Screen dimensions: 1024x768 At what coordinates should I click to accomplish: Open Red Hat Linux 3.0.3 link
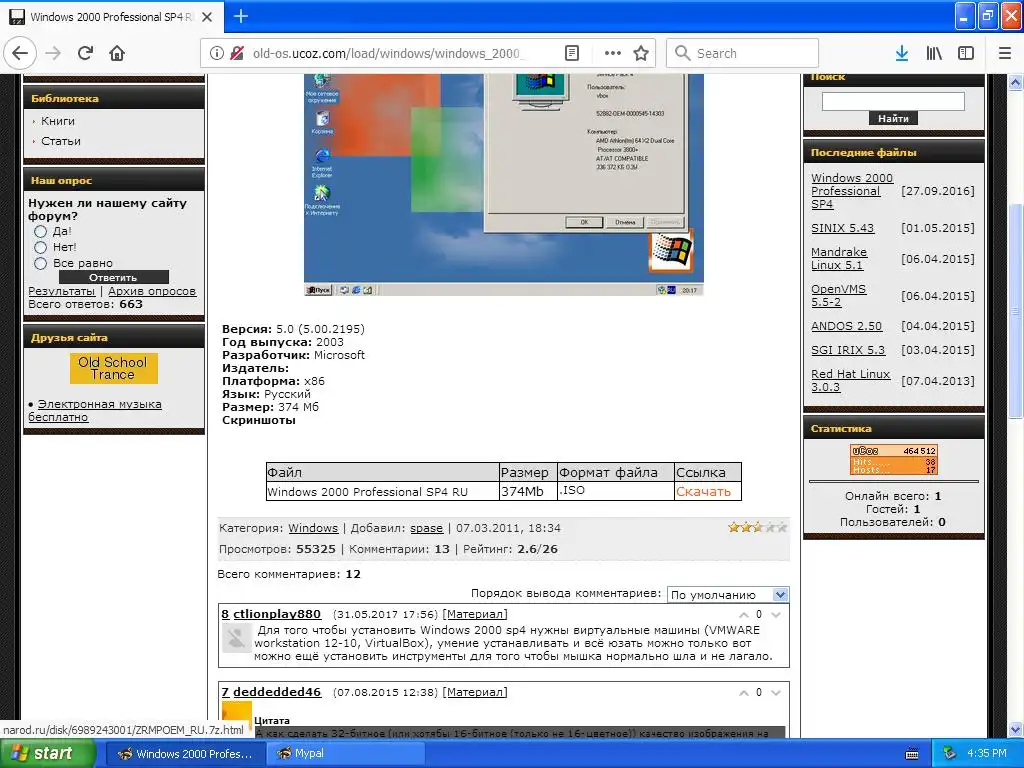click(x=850, y=381)
